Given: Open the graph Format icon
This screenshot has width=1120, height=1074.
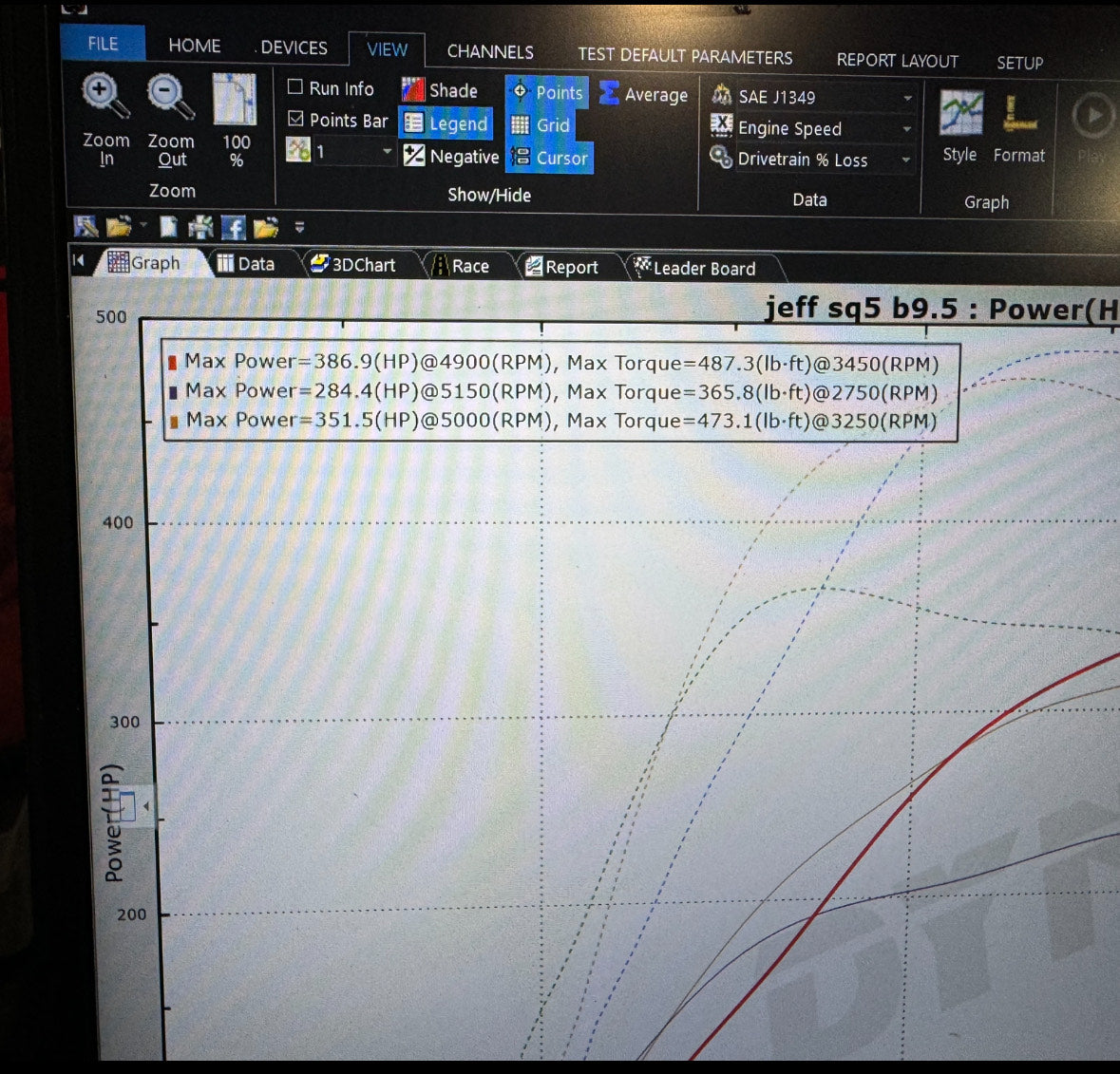Looking at the screenshot, I should pos(1019,116).
